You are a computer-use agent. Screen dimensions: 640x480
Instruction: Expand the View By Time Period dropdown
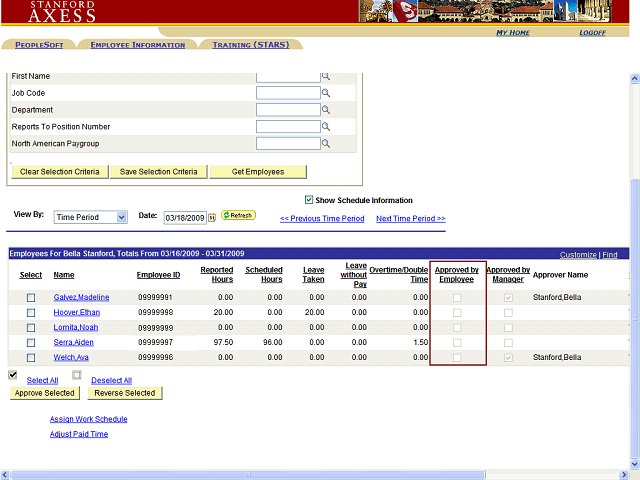pyautogui.click(x=122, y=217)
